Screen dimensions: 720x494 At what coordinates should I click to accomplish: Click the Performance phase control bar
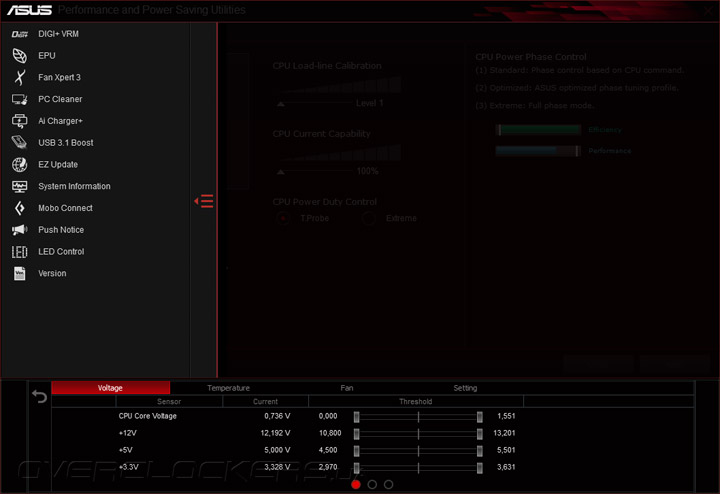coord(539,151)
